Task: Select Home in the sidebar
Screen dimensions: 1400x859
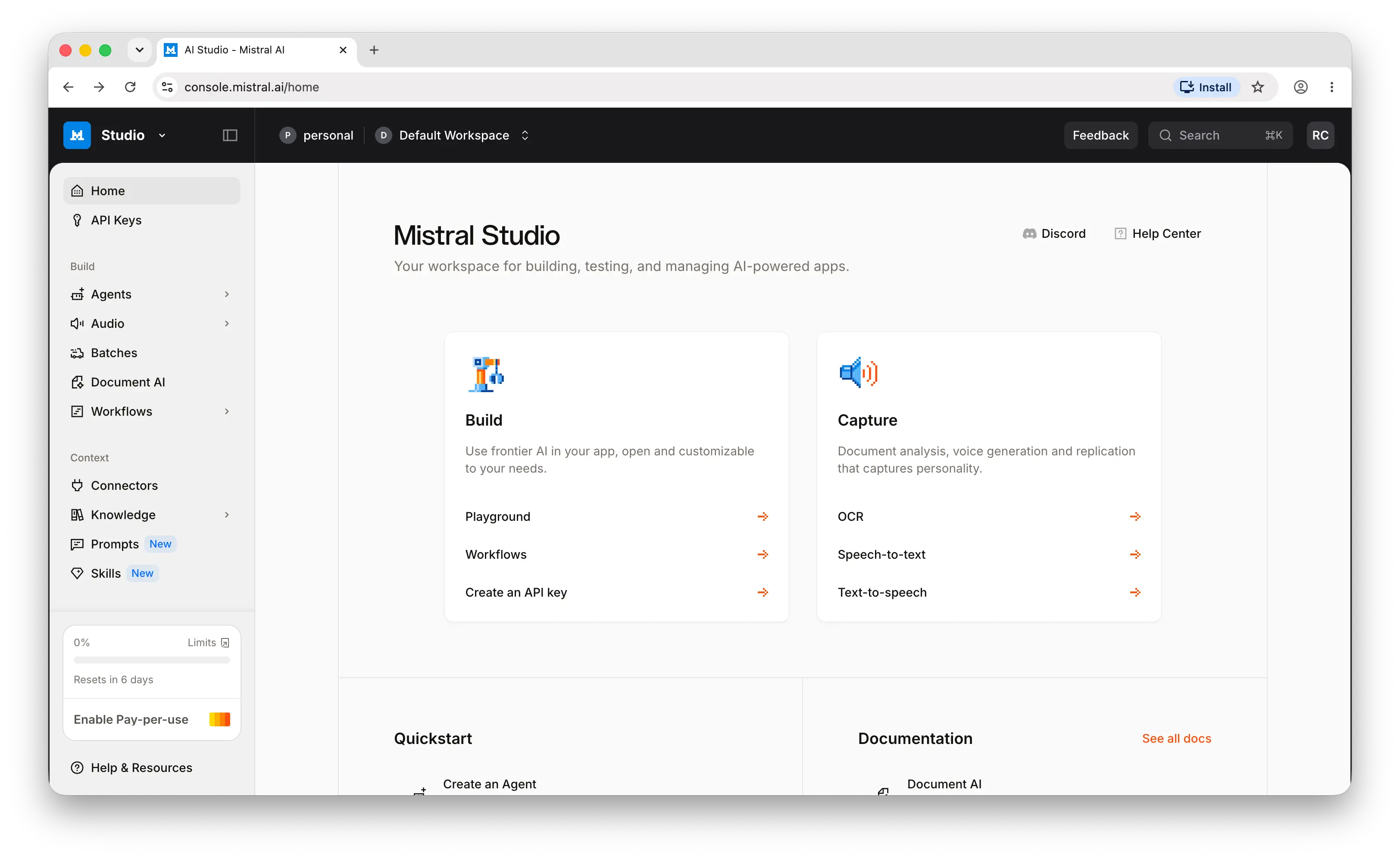Action: 152,191
